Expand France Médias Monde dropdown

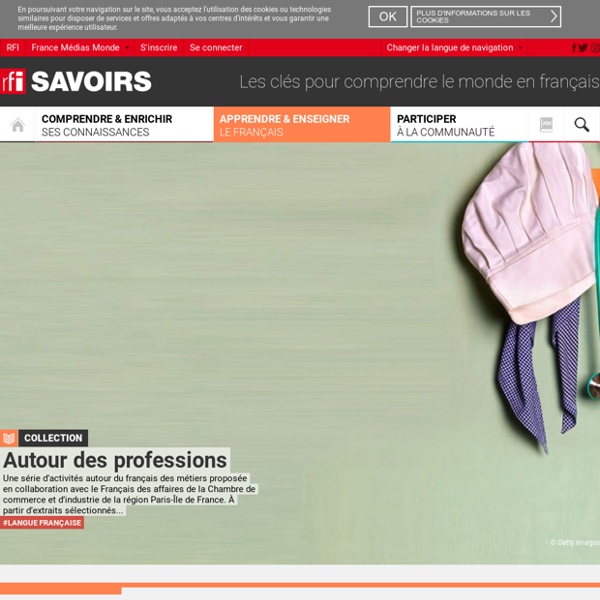coord(80,48)
